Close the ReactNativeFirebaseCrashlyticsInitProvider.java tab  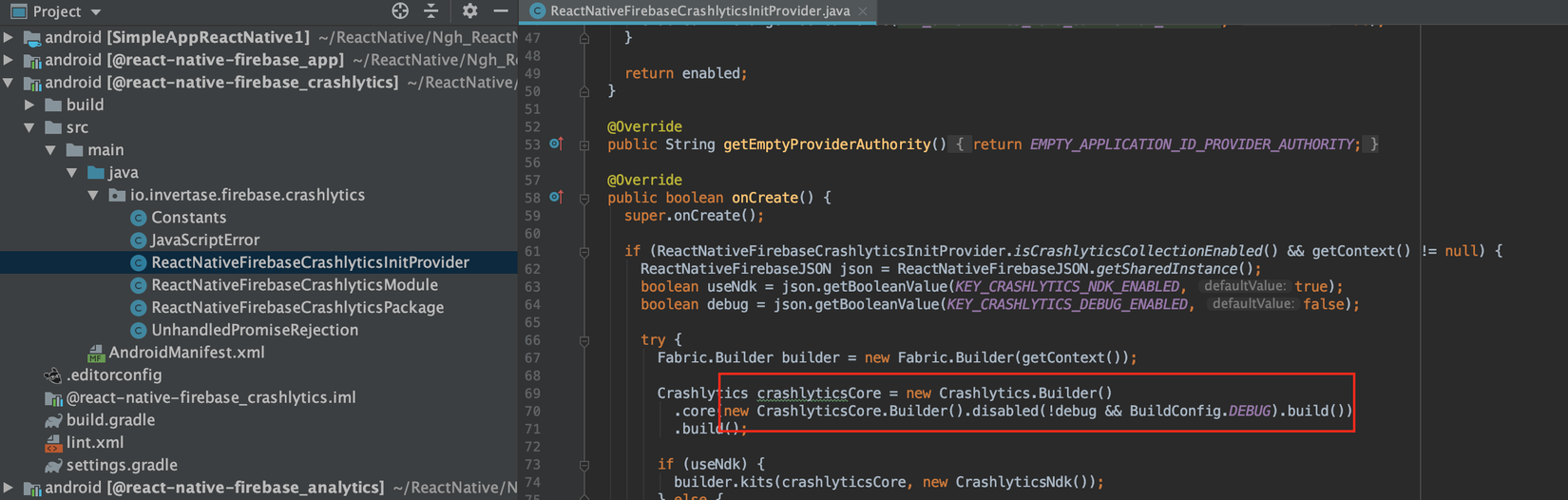863,11
